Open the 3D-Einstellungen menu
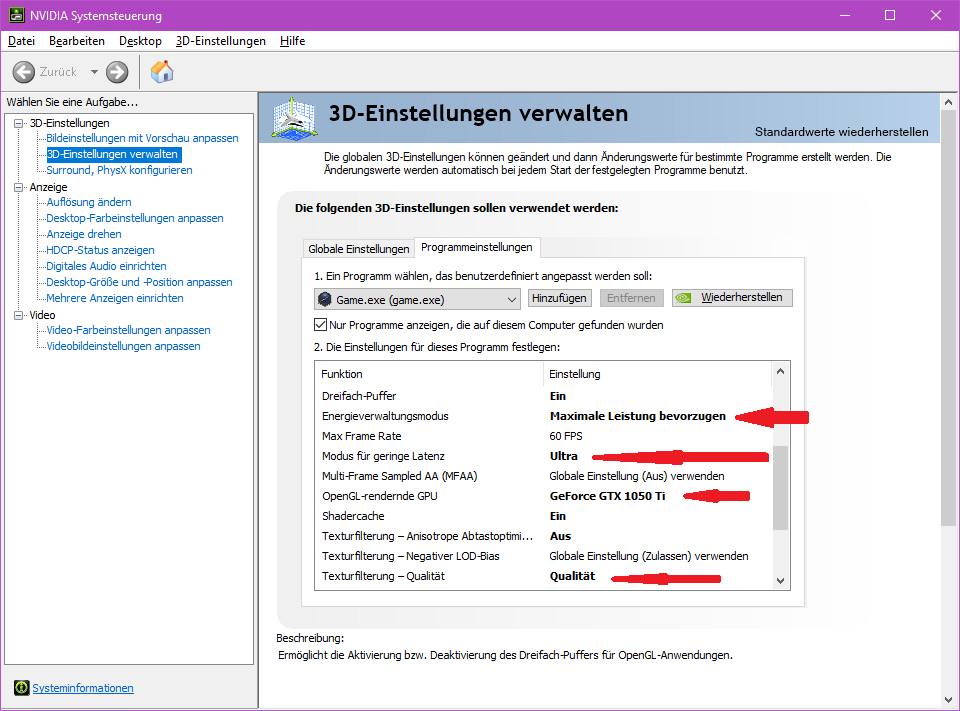Screen dimensions: 960x711 point(220,41)
